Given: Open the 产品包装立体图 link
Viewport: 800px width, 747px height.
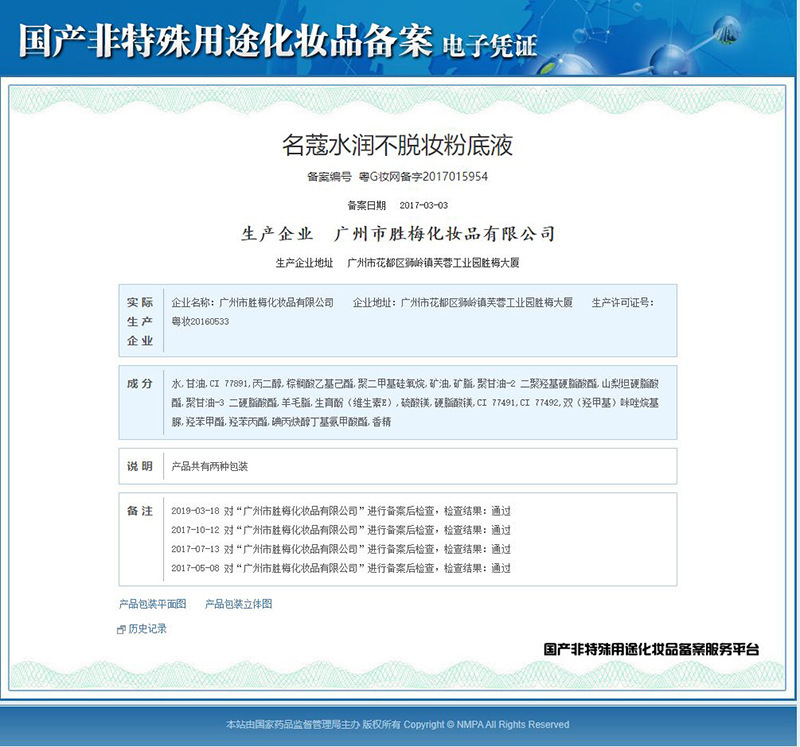Looking at the screenshot, I should [238, 604].
